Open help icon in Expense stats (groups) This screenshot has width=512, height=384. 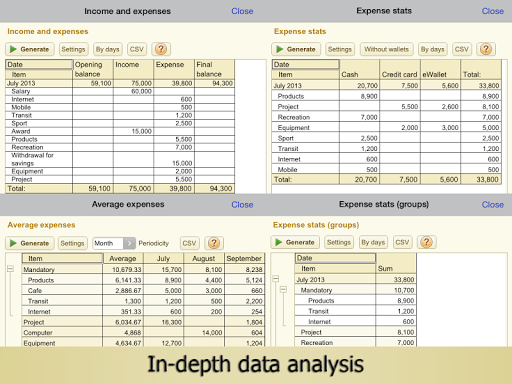[426, 242]
